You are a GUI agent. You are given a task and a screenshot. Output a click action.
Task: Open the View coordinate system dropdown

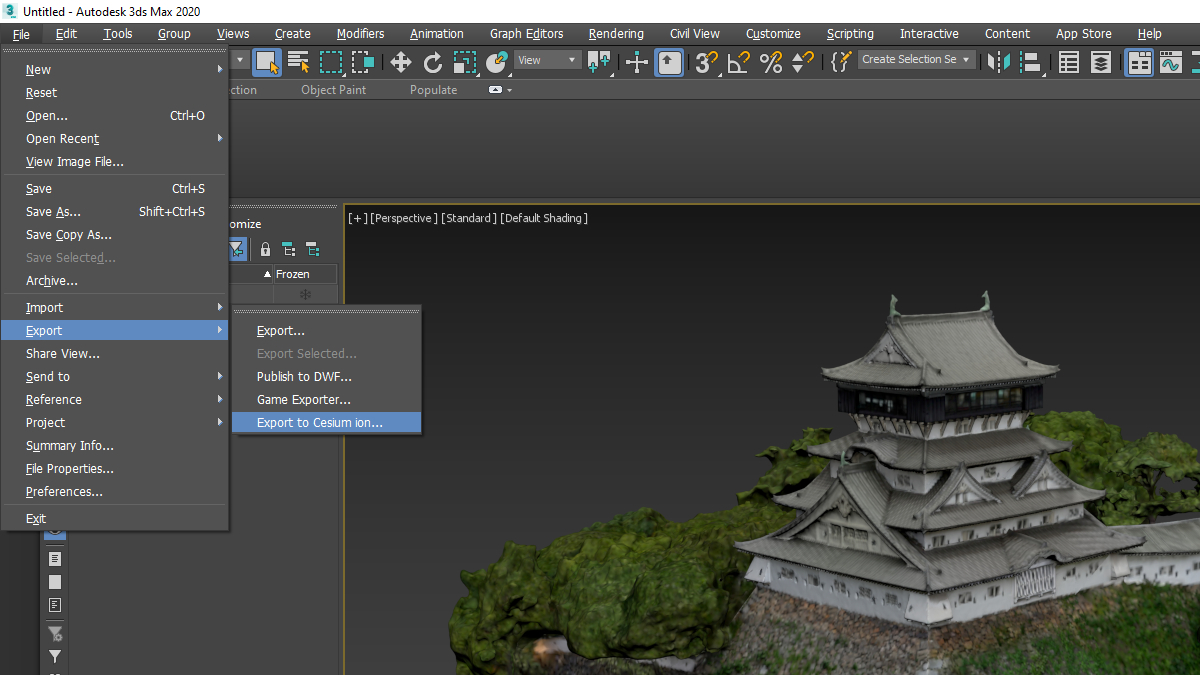point(547,60)
